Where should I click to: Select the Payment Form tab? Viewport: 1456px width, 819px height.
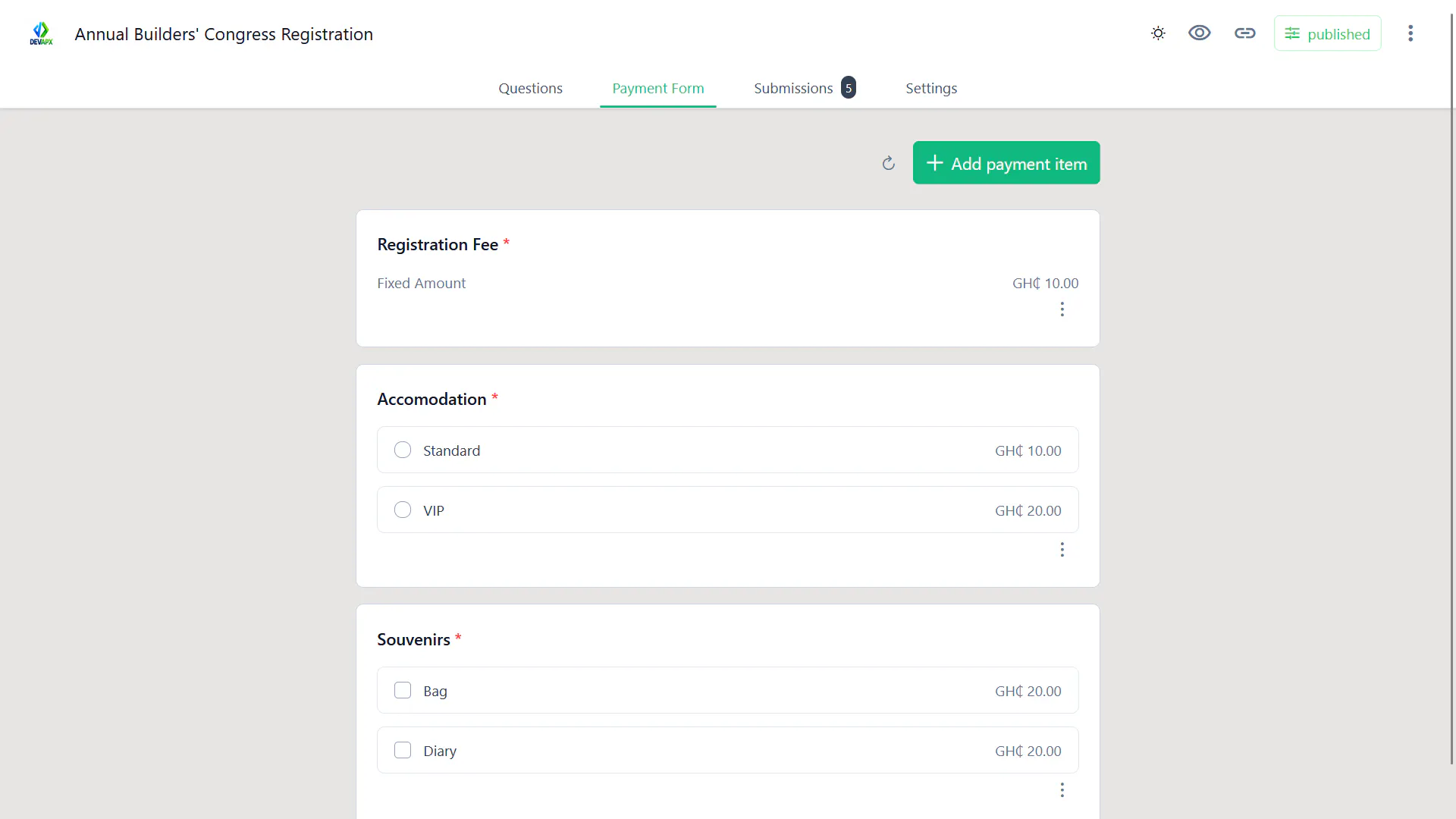[658, 88]
